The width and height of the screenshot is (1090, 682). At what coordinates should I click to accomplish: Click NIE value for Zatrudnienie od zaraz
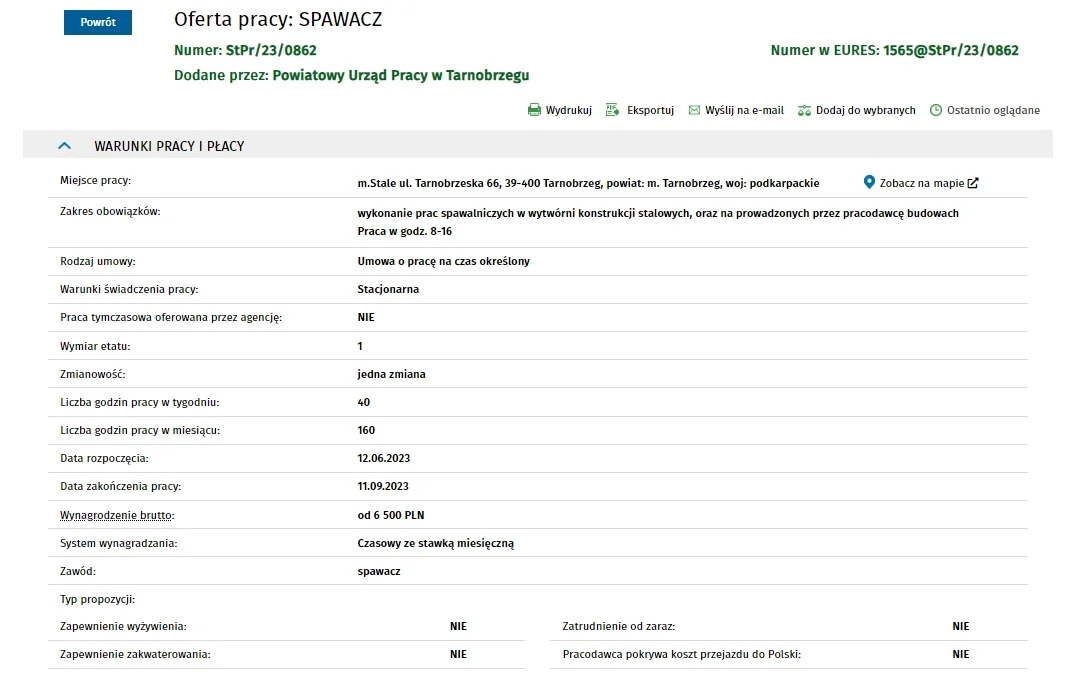tap(961, 626)
